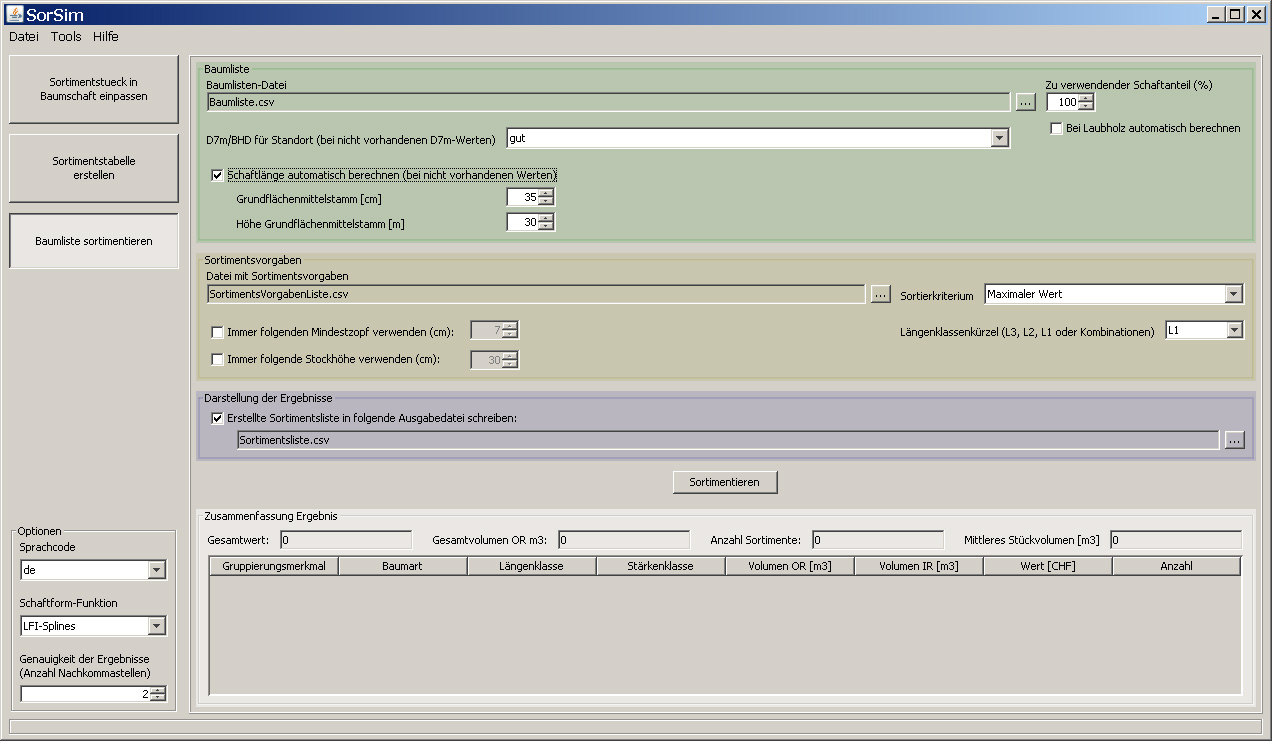
Task: Switch to Sortimentstabelle erstellen panel
Action: pyautogui.click(x=94, y=168)
